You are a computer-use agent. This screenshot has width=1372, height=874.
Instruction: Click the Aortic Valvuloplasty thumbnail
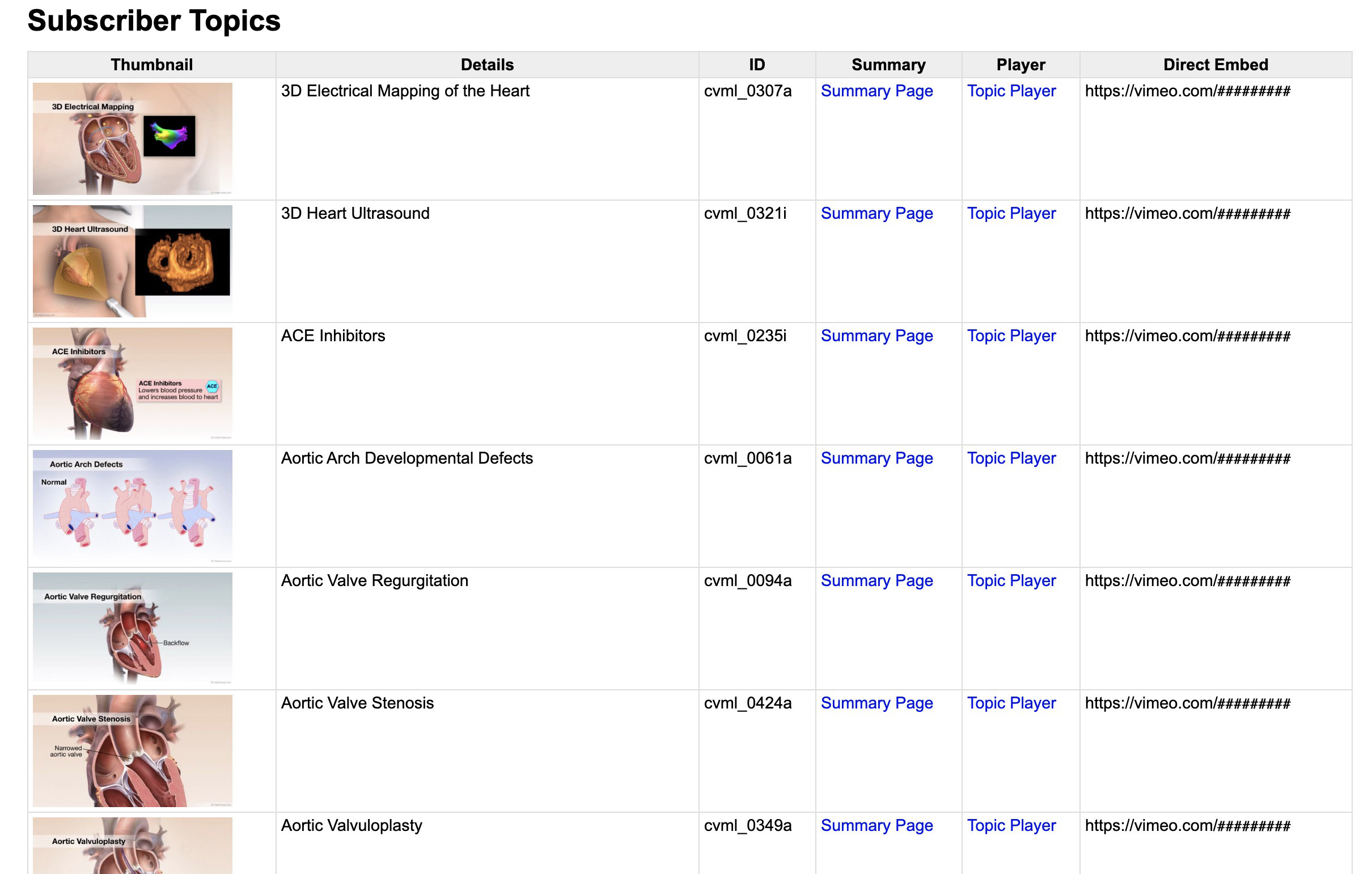(132, 846)
